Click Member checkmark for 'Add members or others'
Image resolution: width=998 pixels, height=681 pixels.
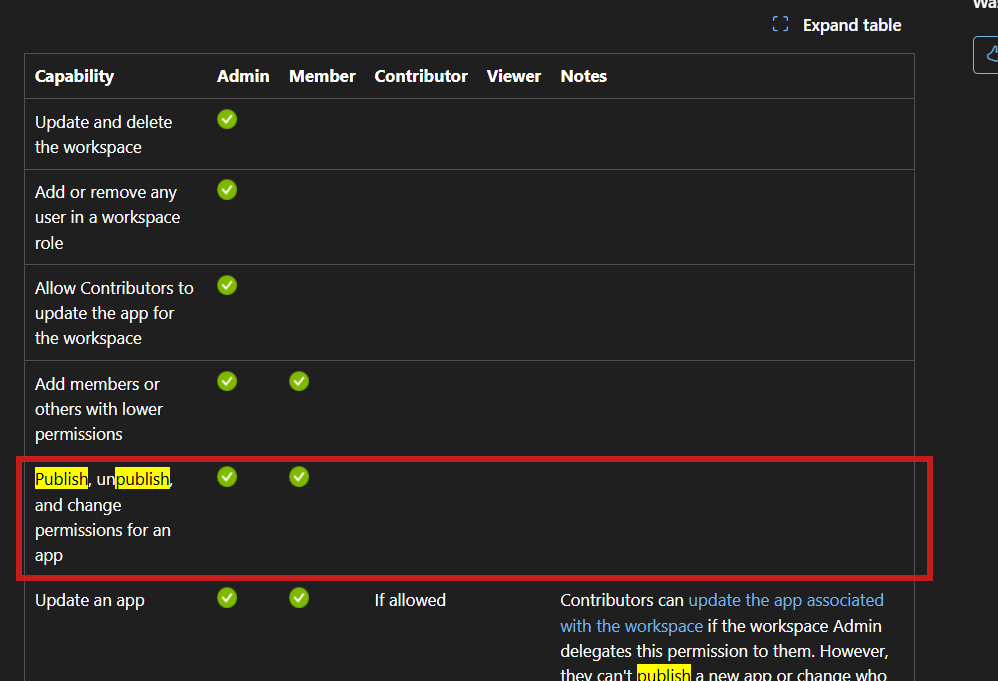tap(299, 381)
